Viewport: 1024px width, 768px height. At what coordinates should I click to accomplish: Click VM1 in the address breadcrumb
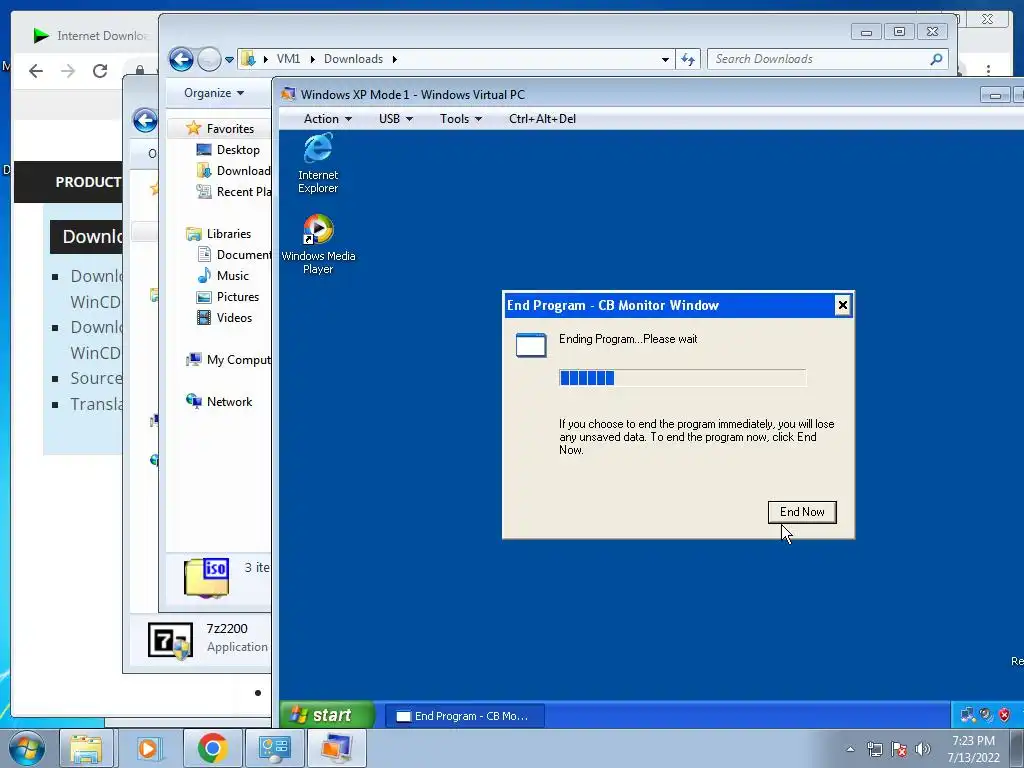tap(288, 59)
